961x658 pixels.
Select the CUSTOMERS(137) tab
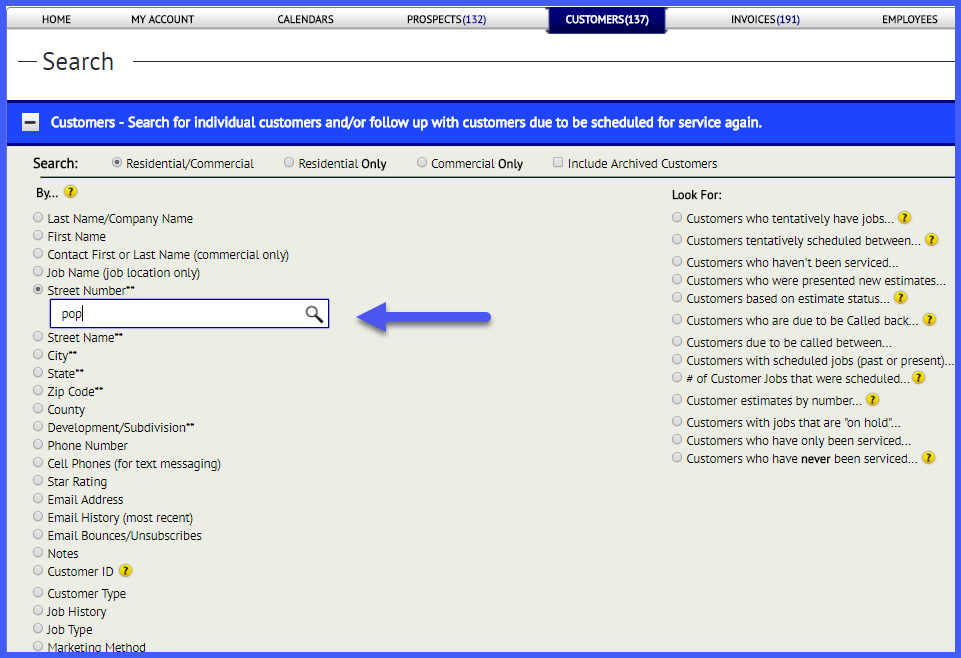click(x=607, y=20)
